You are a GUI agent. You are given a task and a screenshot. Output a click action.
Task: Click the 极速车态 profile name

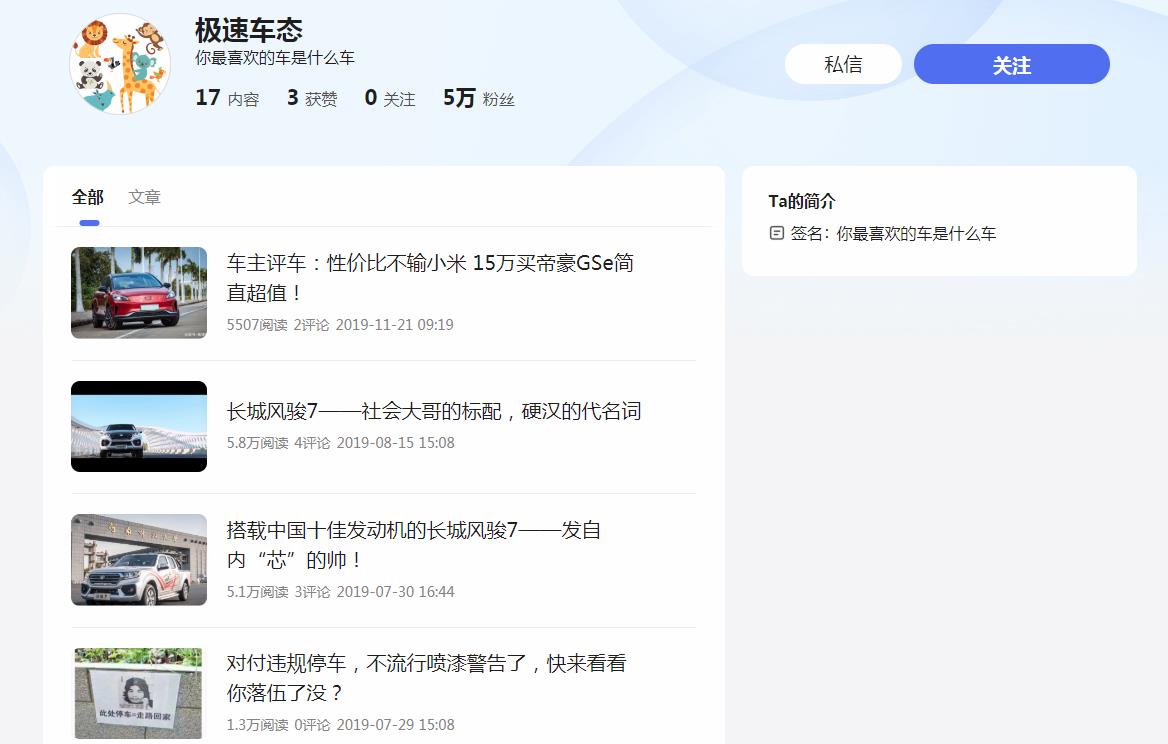(249, 31)
